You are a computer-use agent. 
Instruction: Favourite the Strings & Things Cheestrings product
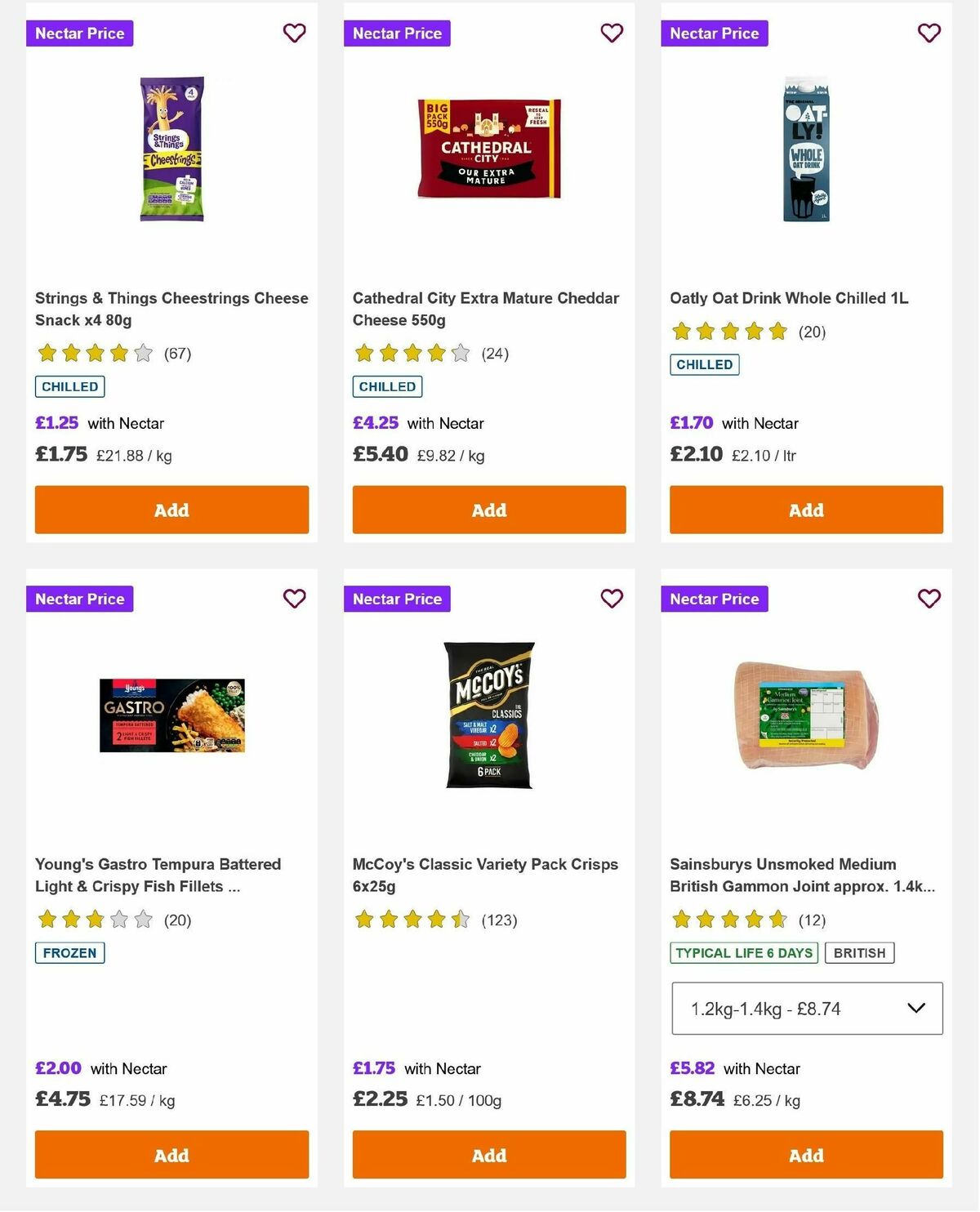click(294, 33)
